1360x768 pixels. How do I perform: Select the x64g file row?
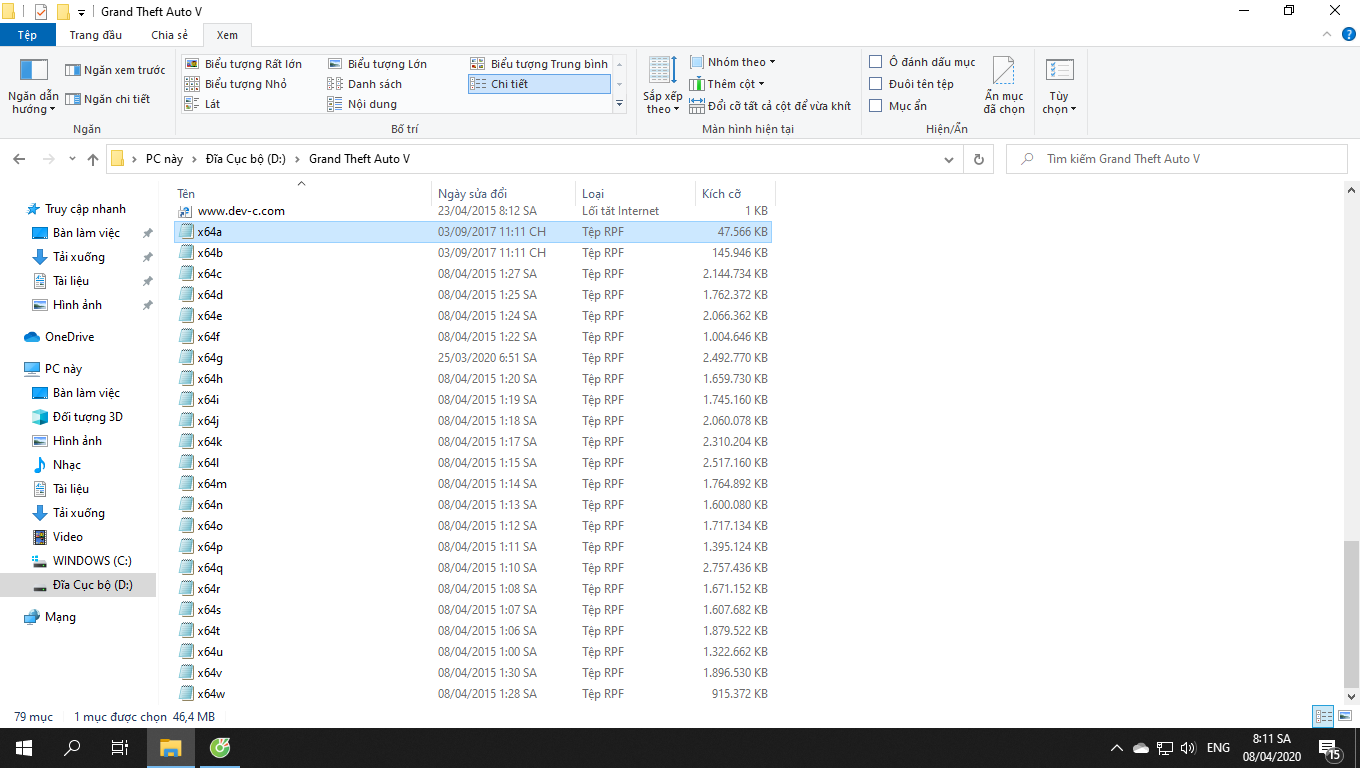472,358
